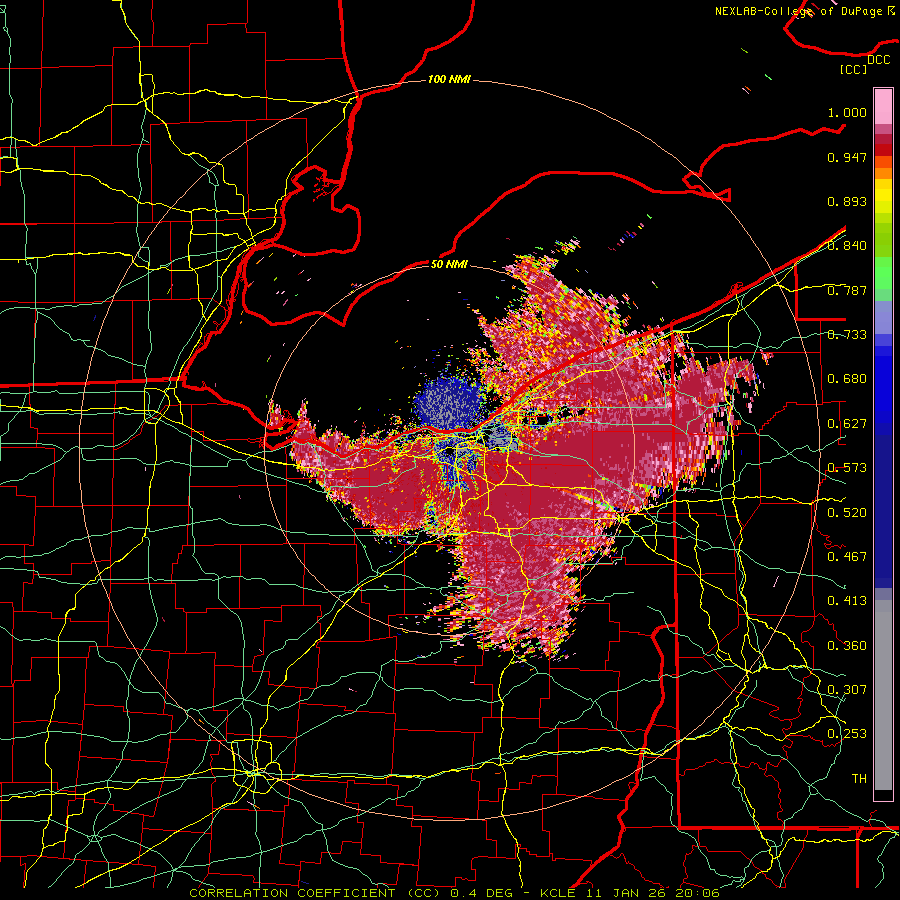Screen dimensions: 900x900
Task: Select the 0.627 scale value
Action: 847,424
